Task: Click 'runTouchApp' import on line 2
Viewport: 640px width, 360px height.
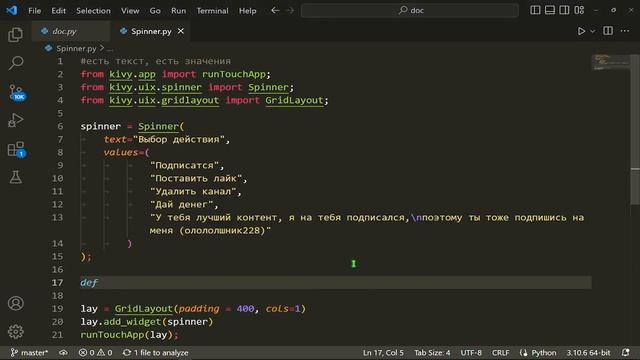Action: pyautogui.click(x=233, y=74)
